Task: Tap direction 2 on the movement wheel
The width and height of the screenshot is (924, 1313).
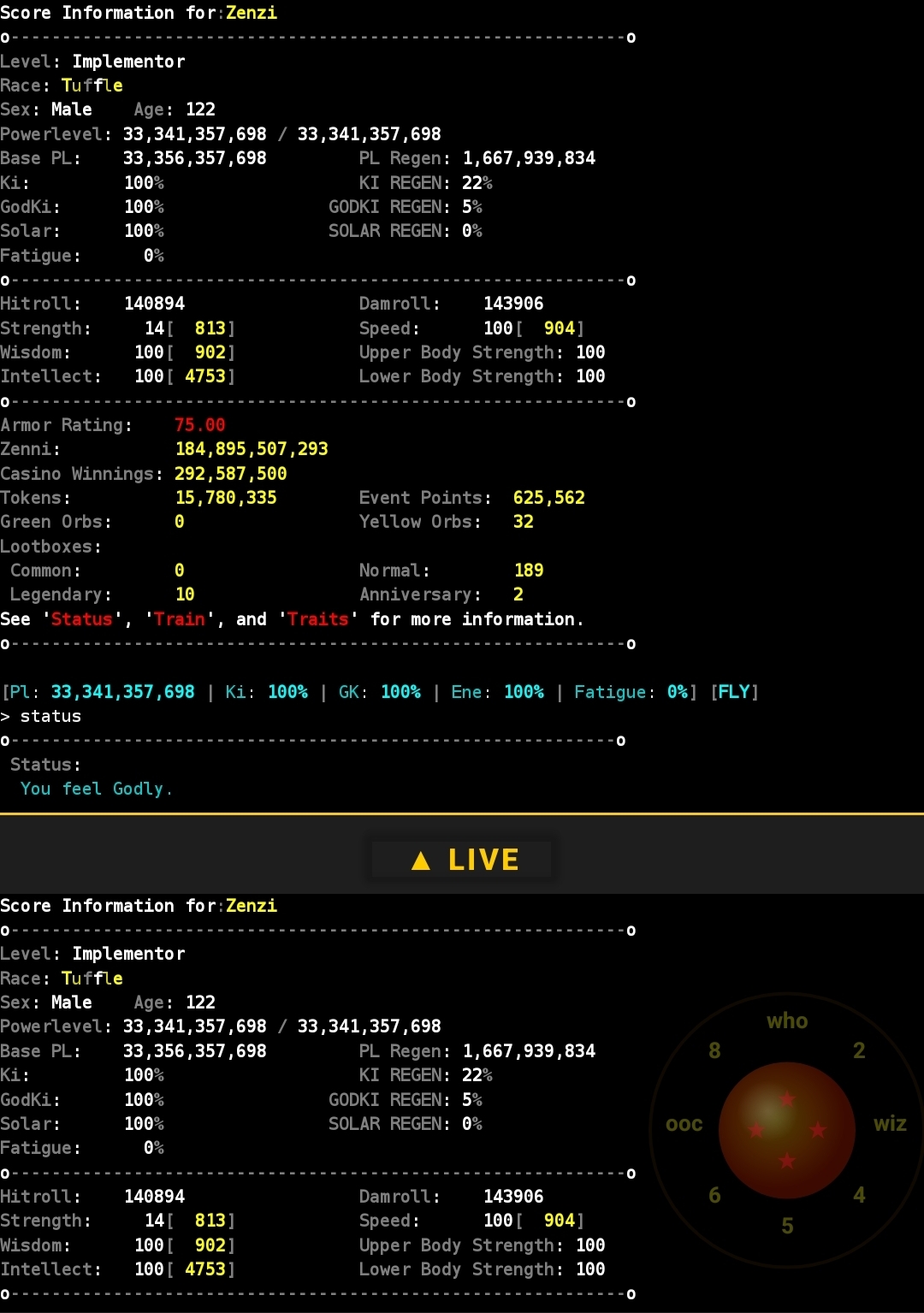Action: tap(860, 1050)
